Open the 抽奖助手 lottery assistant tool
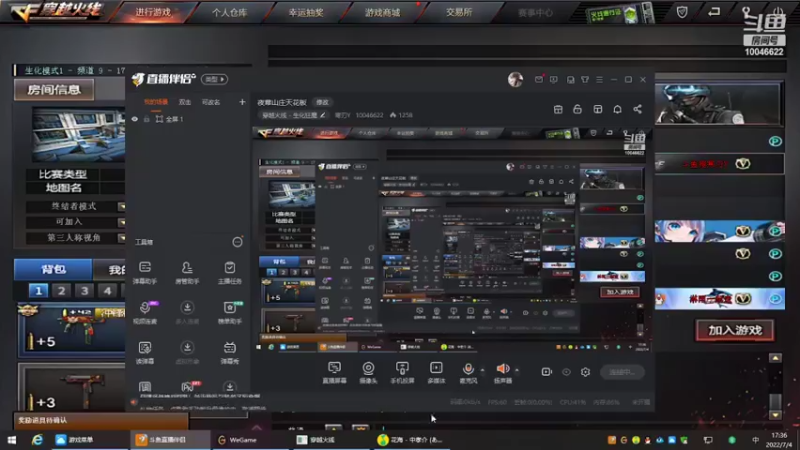 click(230, 312)
